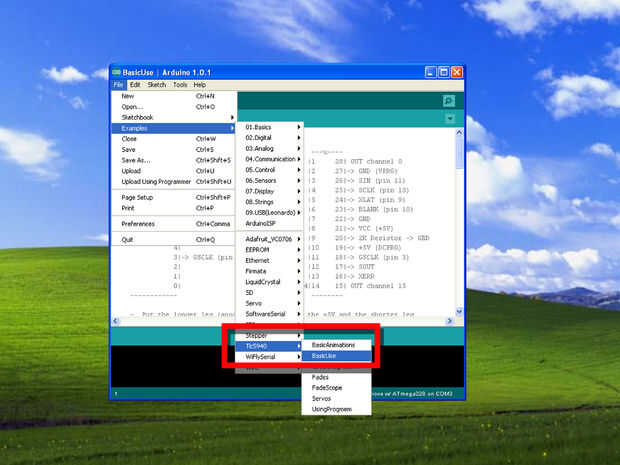Image resolution: width=620 pixels, height=465 pixels.
Task: Choose Close from the File menu
Action: click(x=174, y=139)
